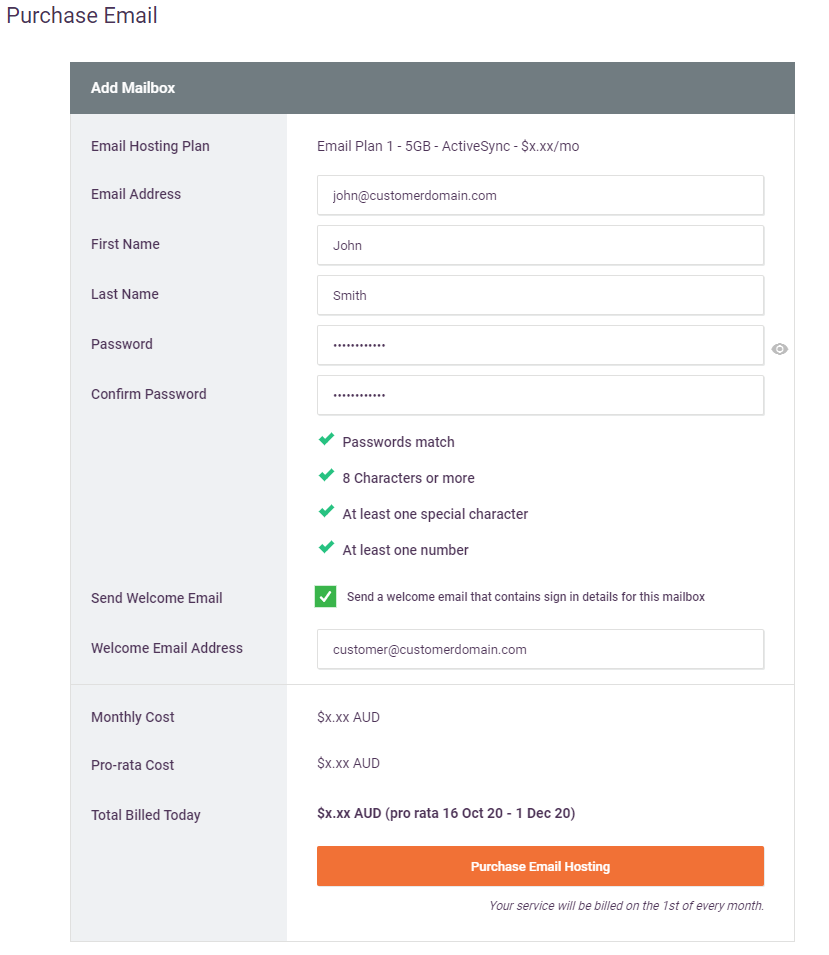Click the welcome email sign in details label
The image size is (829, 955).
(x=526, y=597)
